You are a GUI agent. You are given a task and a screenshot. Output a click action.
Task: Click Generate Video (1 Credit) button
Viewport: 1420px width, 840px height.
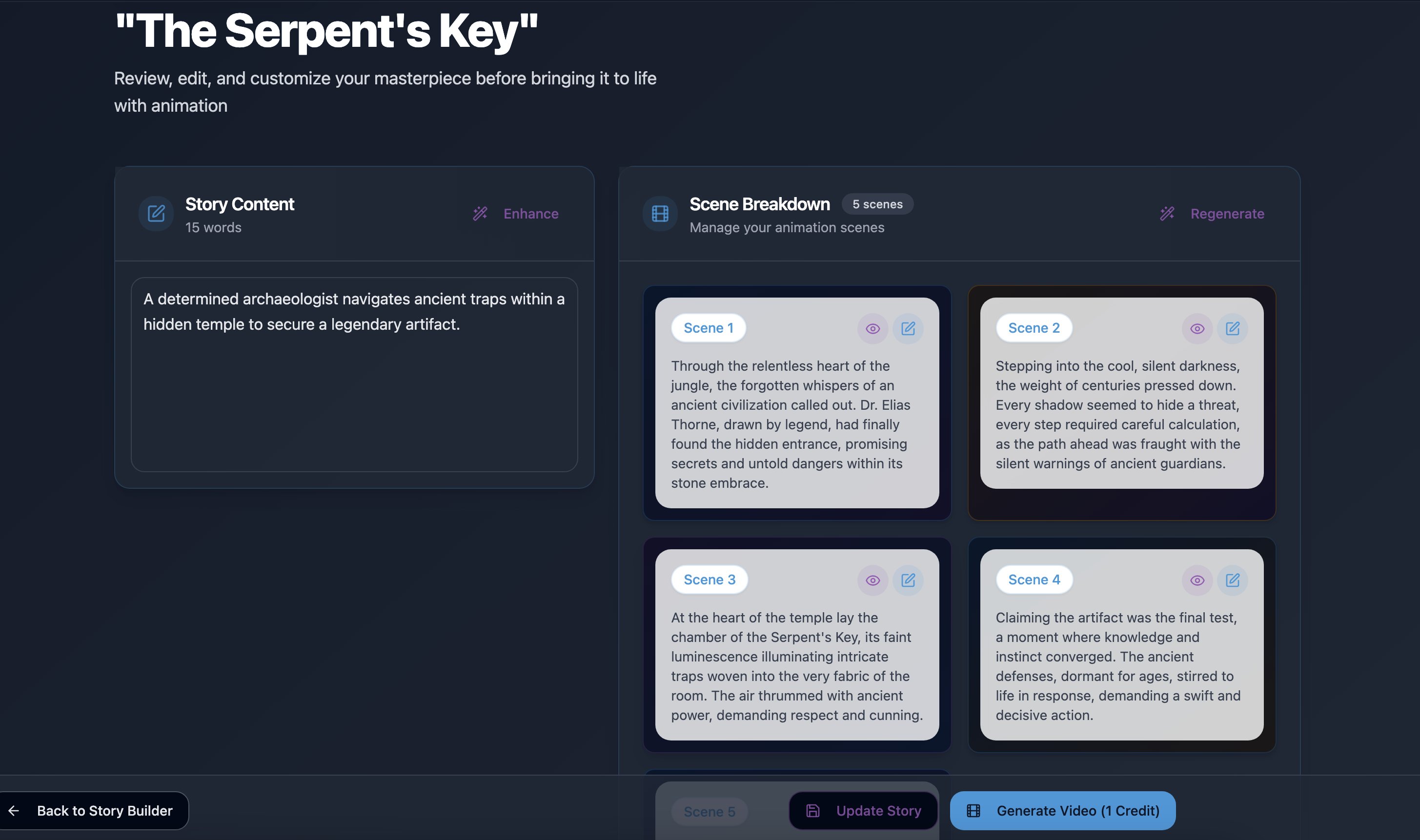[1062, 811]
